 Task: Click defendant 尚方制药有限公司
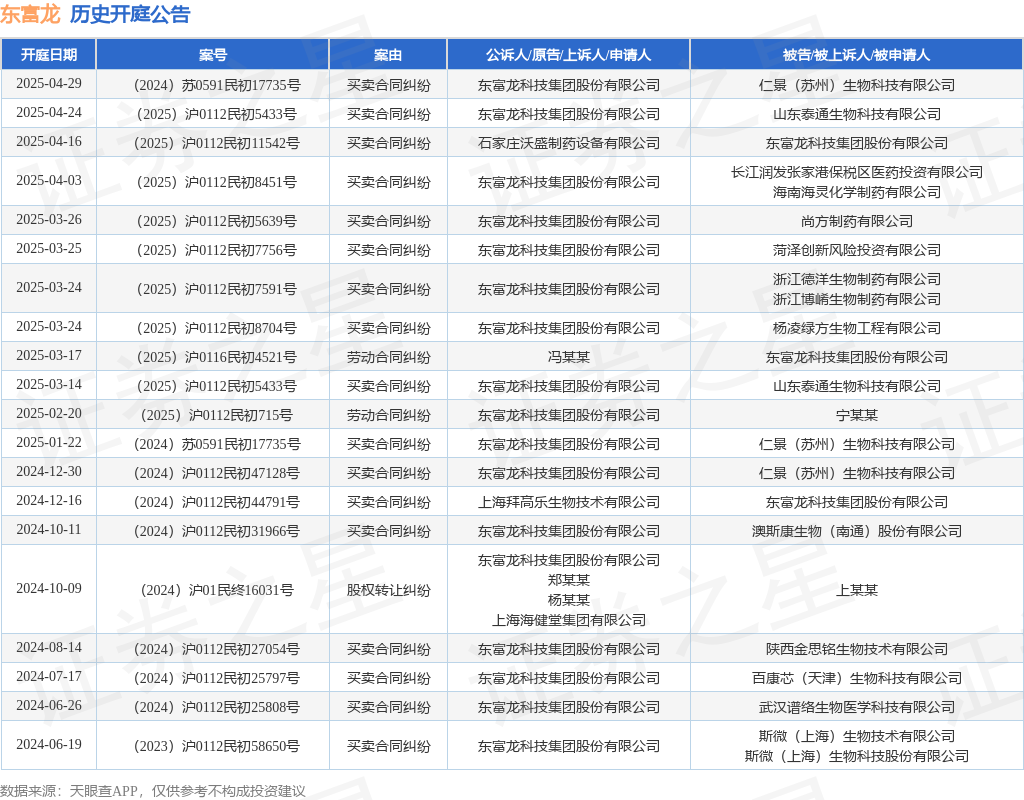point(857,221)
